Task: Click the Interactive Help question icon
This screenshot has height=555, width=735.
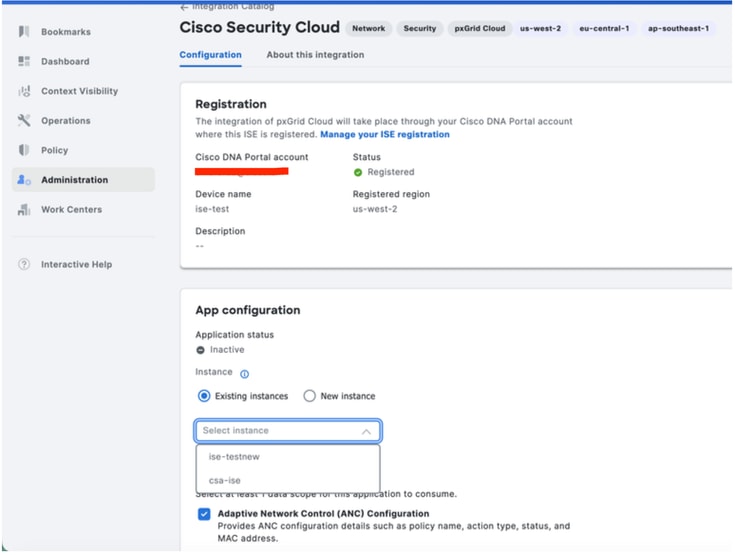Action: 24,264
